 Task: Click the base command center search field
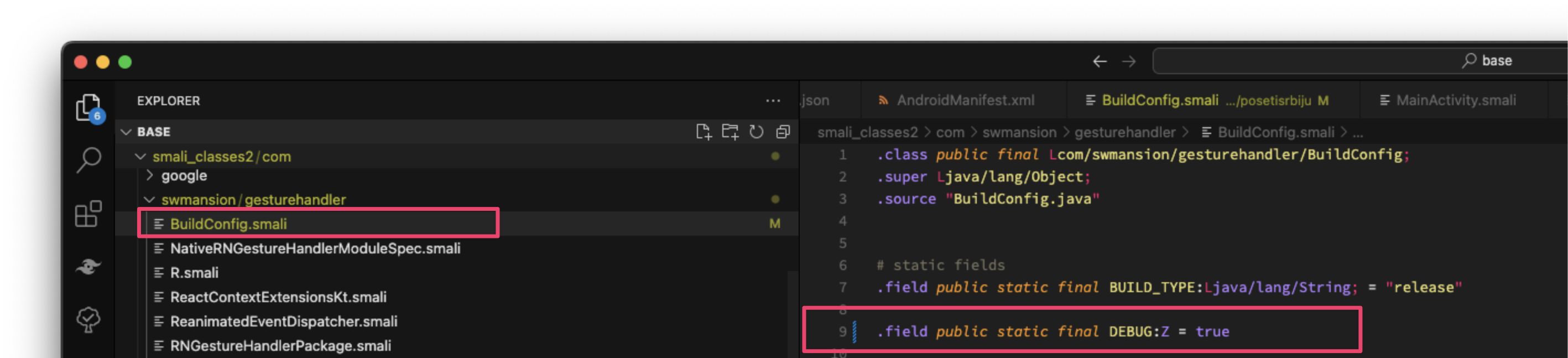(1360, 60)
